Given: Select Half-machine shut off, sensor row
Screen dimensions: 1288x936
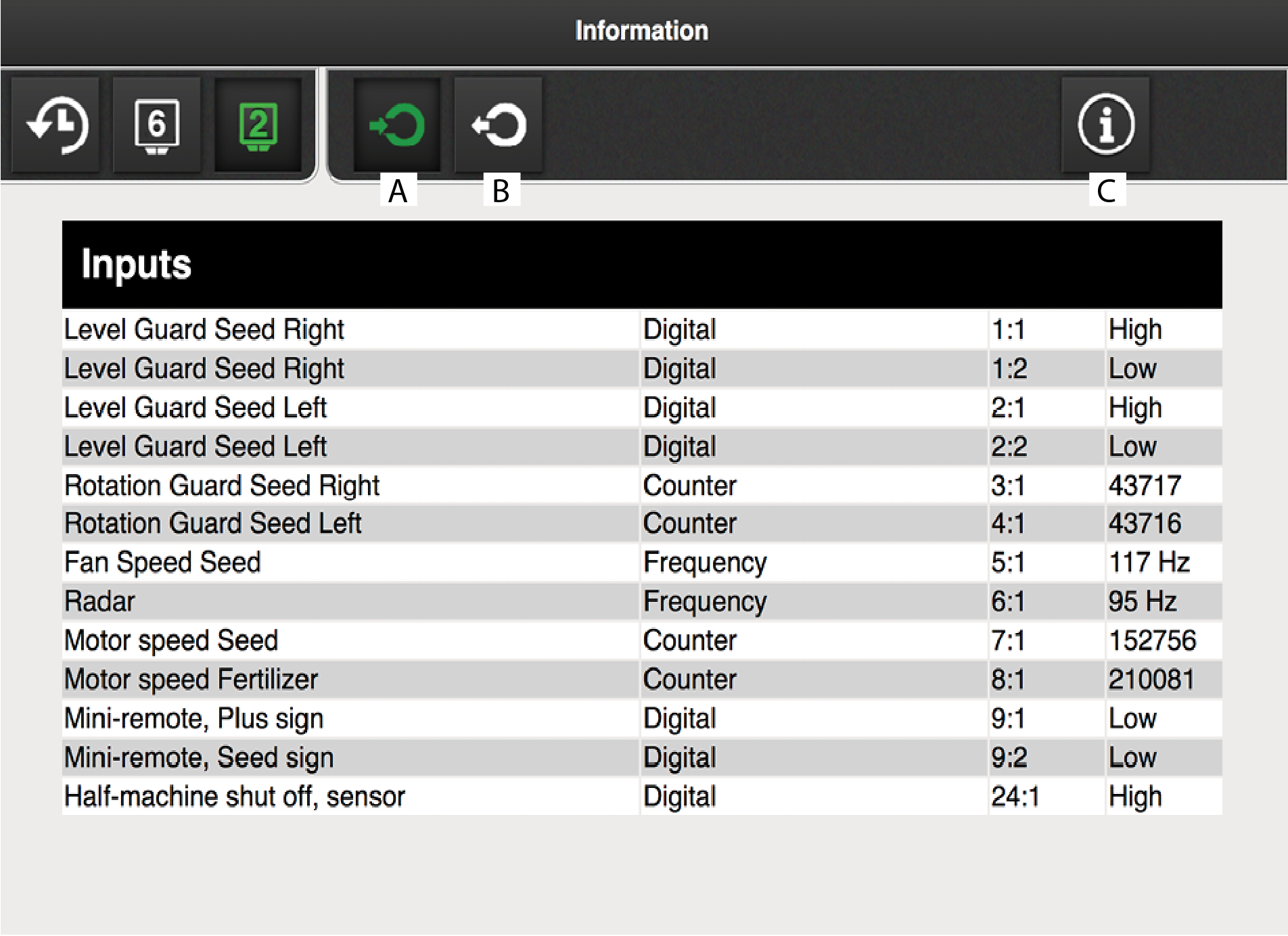Looking at the screenshot, I should (x=234, y=797).
